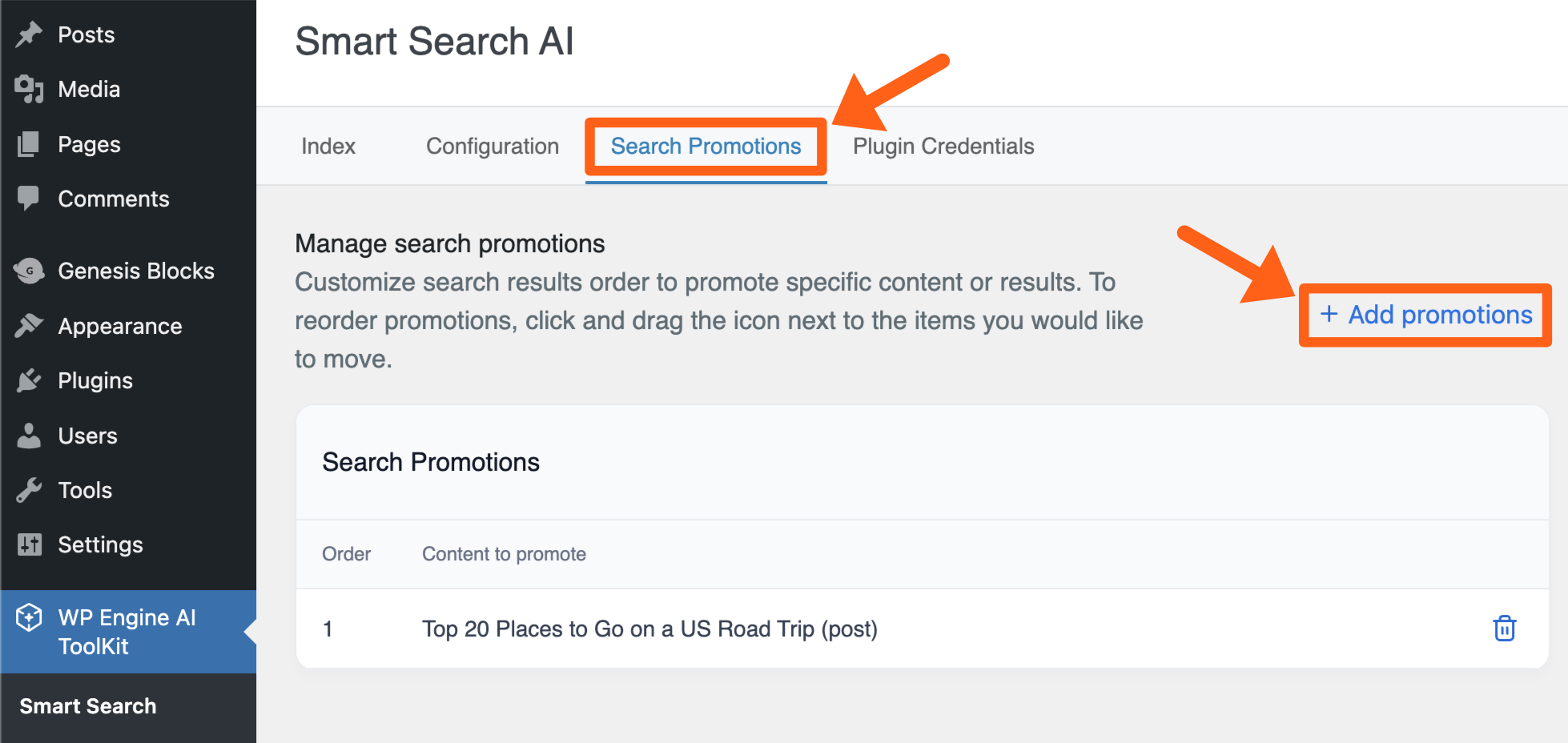The width and height of the screenshot is (1568, 743).
Task: Click the Comments speech bubble icon
Action: (29, 198)
